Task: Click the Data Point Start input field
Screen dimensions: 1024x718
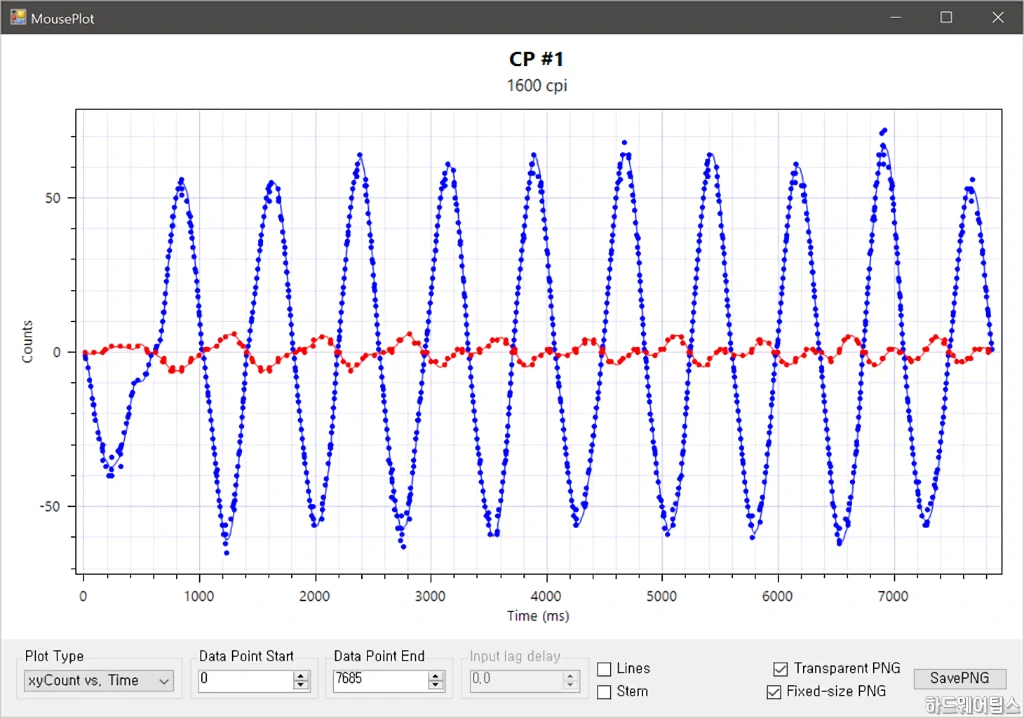Action: pyautogui.click(x=246, y=680)
